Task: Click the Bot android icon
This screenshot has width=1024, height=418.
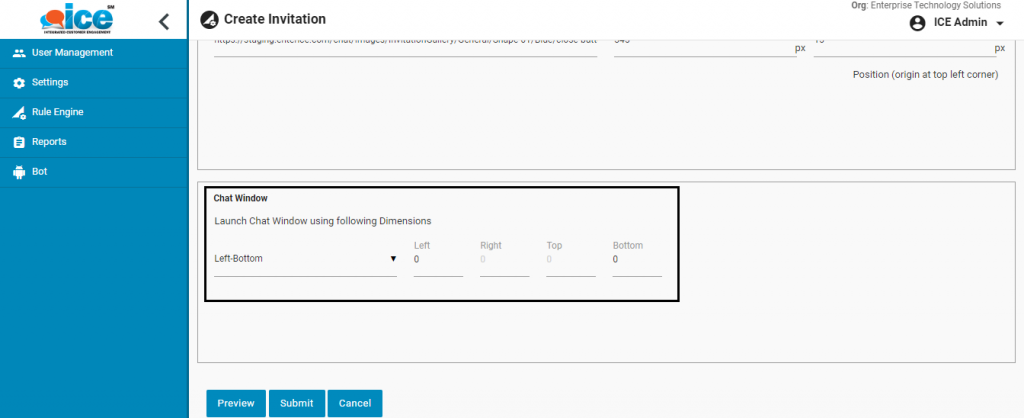Action: [x=18, y=172]
